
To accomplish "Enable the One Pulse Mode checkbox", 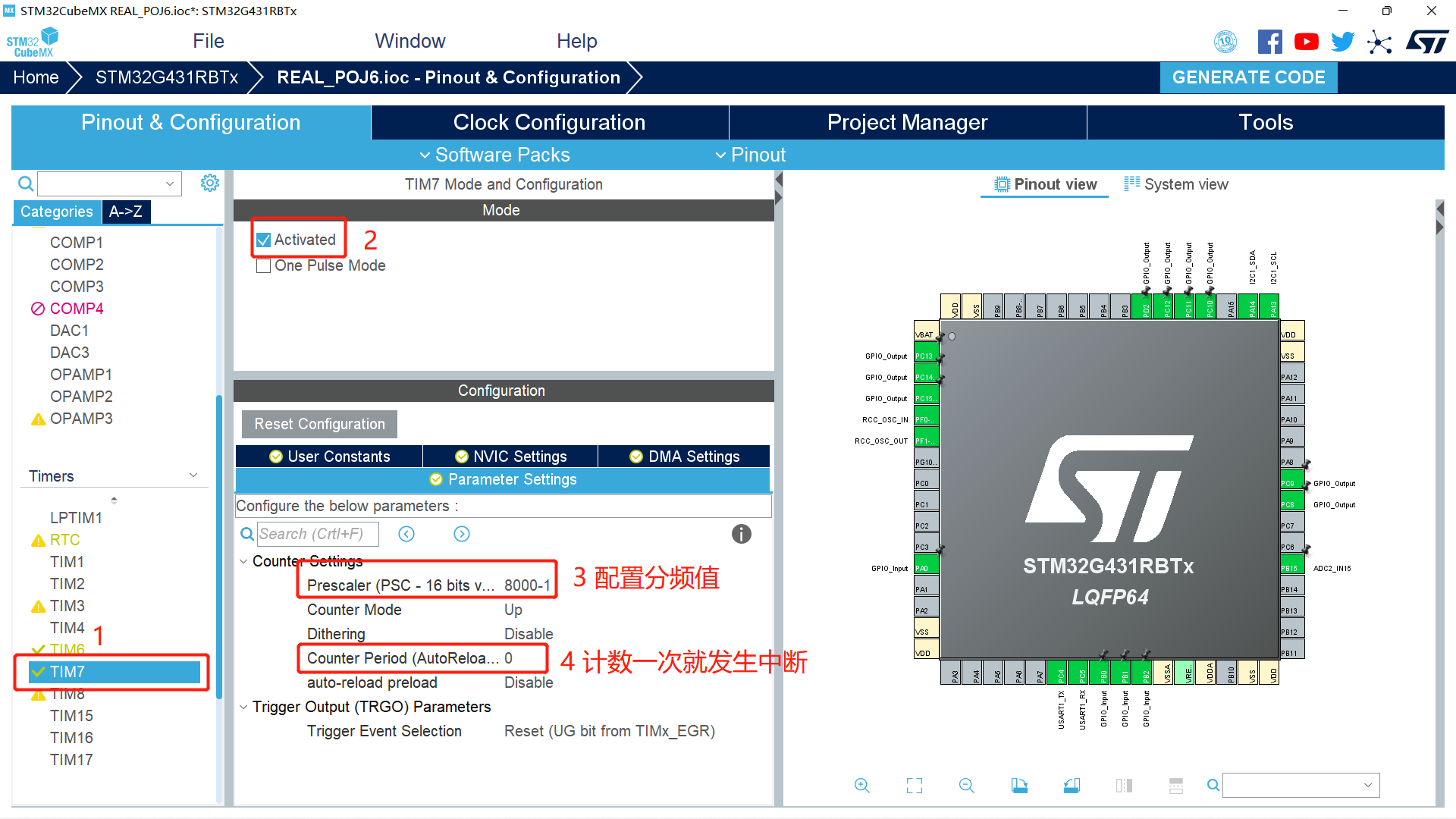I will pyautogui.click(x=264, y=266).
